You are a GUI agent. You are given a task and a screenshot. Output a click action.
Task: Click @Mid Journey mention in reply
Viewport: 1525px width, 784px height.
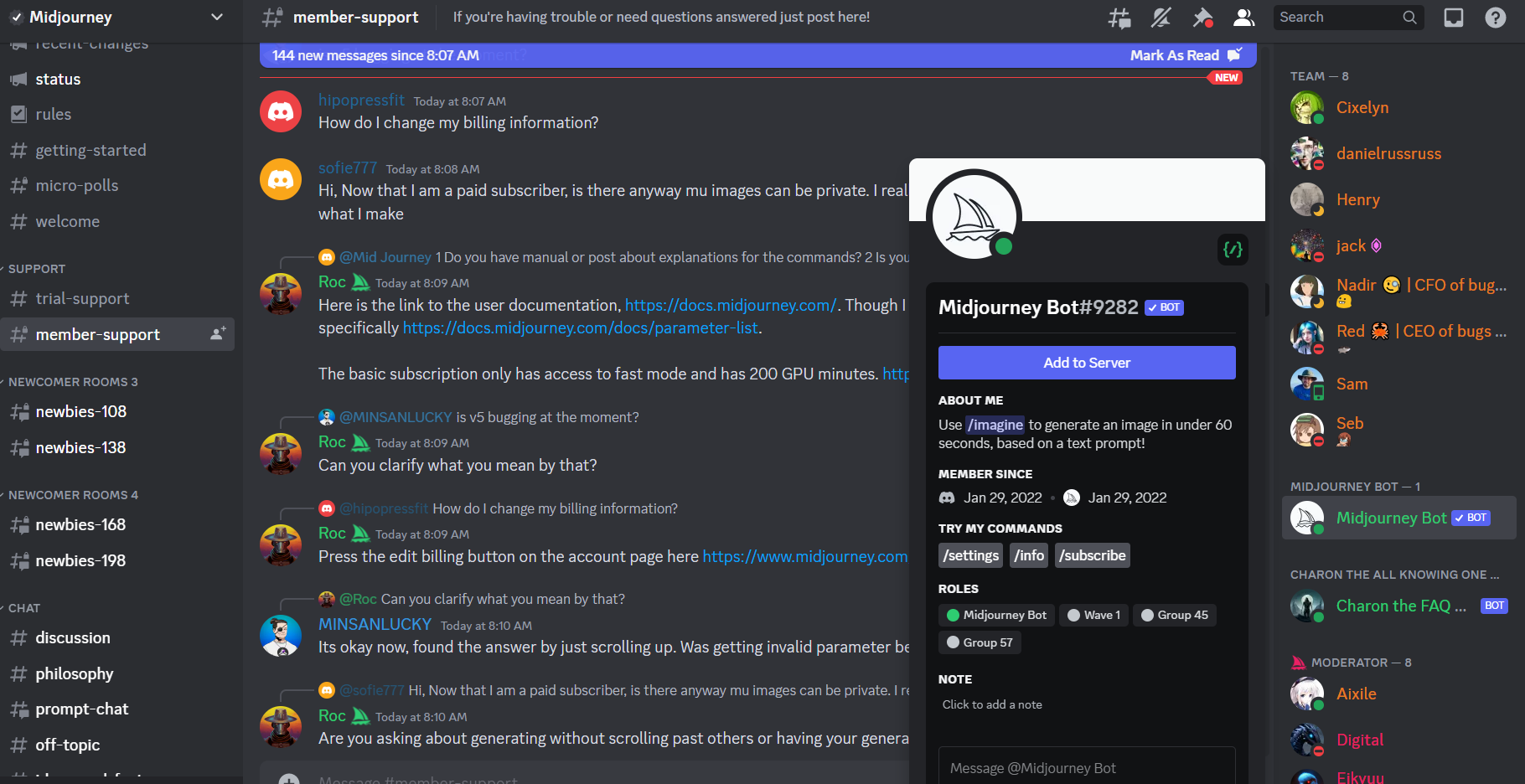point(385,257)
